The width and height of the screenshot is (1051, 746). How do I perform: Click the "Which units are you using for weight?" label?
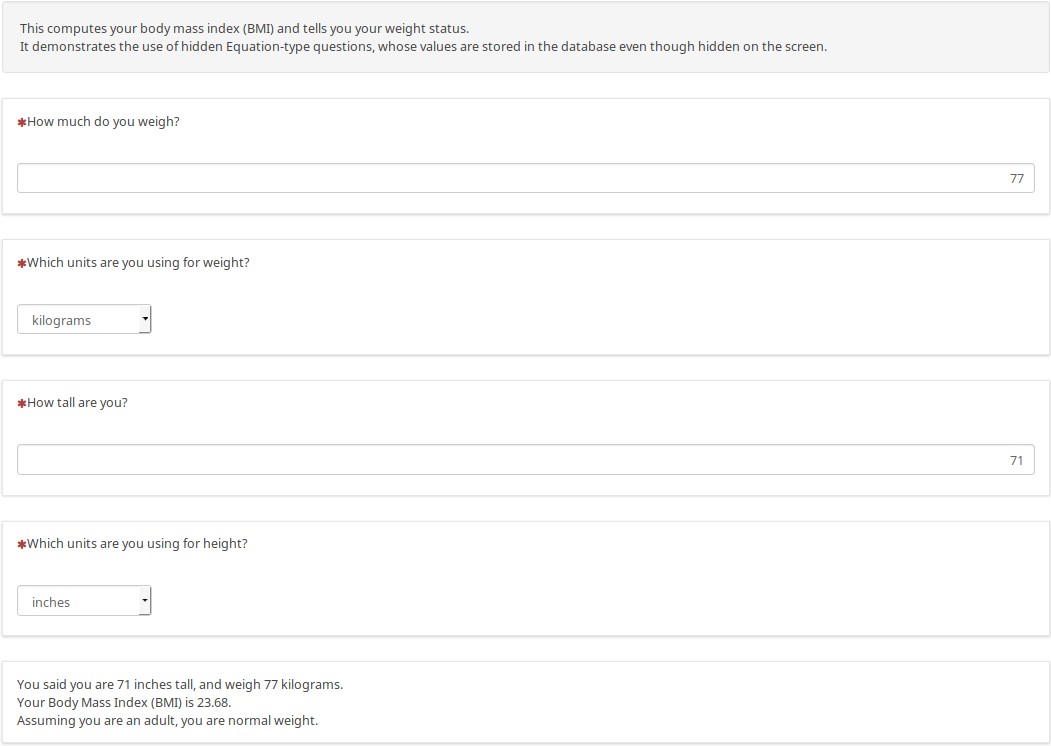coord(138,263)
